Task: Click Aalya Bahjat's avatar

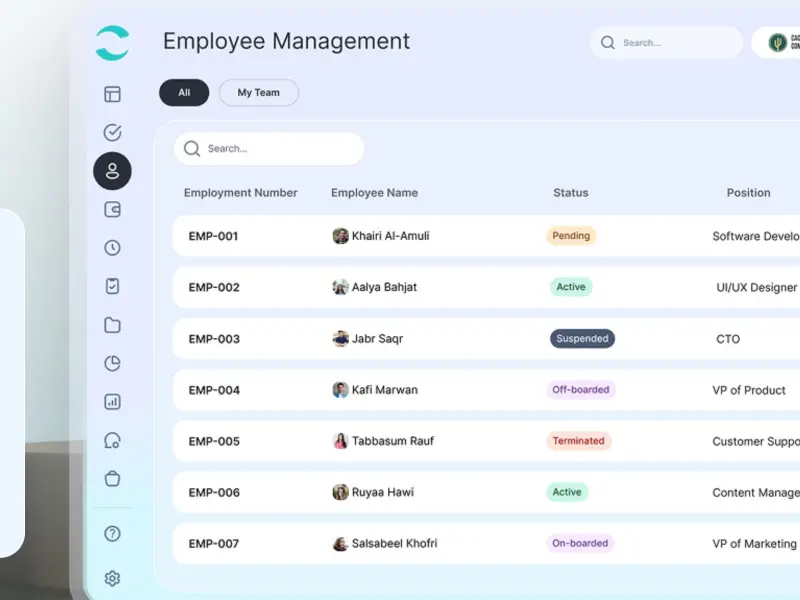Action: click(340, 287)
